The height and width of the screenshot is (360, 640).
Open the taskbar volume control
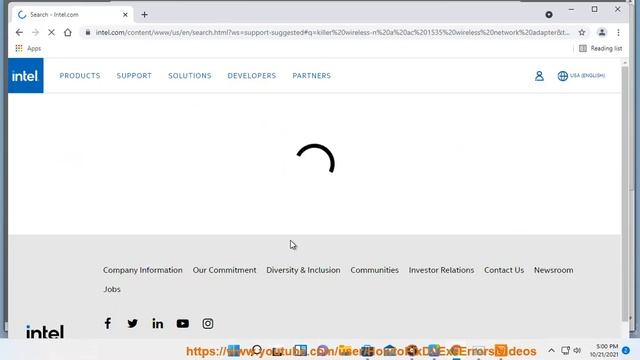tap(577, 350)
